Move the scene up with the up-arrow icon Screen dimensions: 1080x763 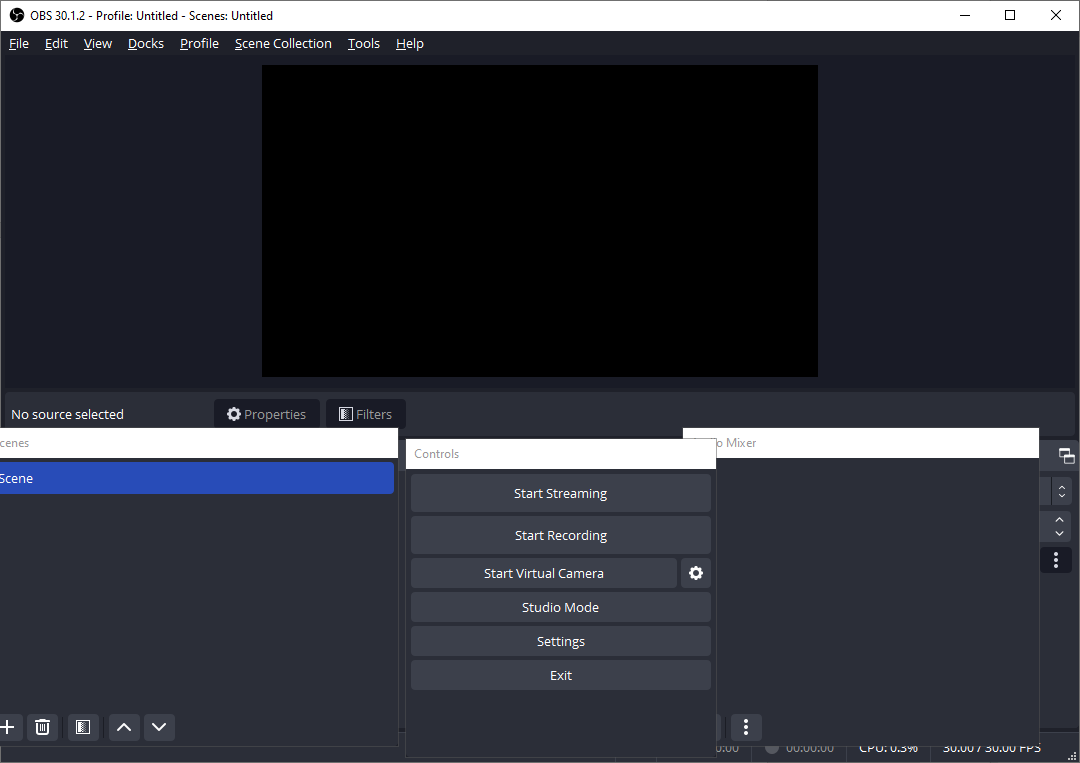(123, 727)
